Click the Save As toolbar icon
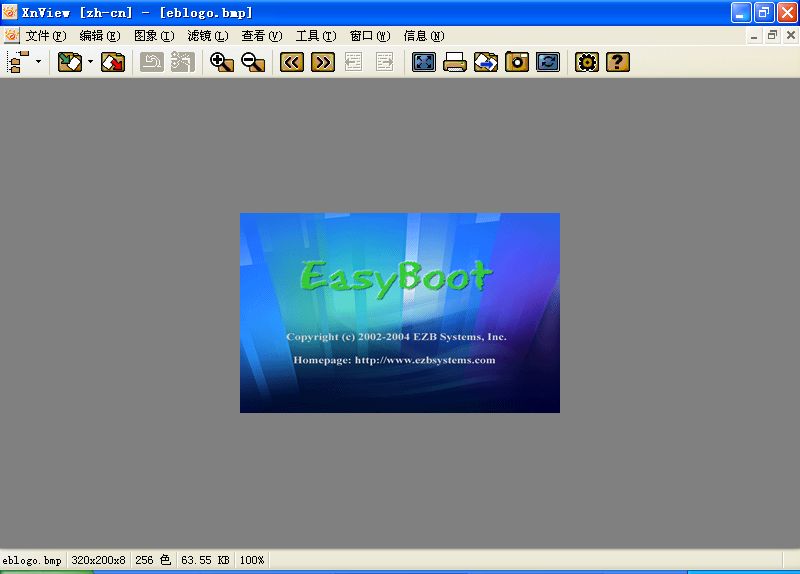The image size is (800, 574). (x=113, y=62)
